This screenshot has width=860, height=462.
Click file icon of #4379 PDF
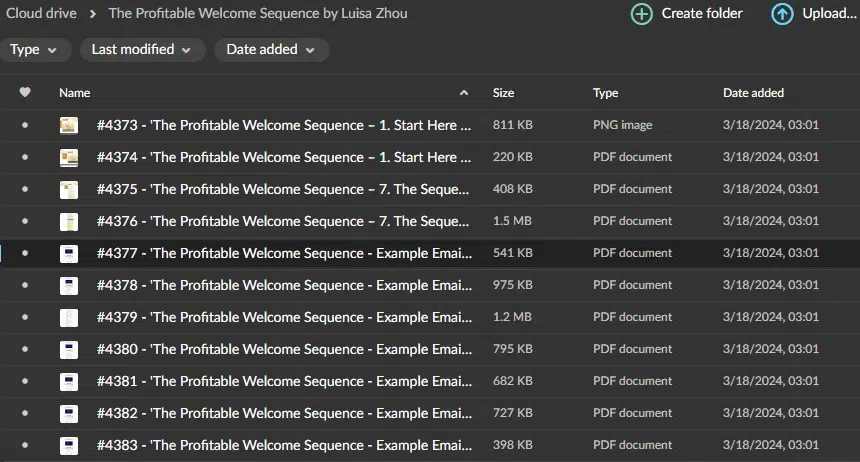[x=69, y=318]
